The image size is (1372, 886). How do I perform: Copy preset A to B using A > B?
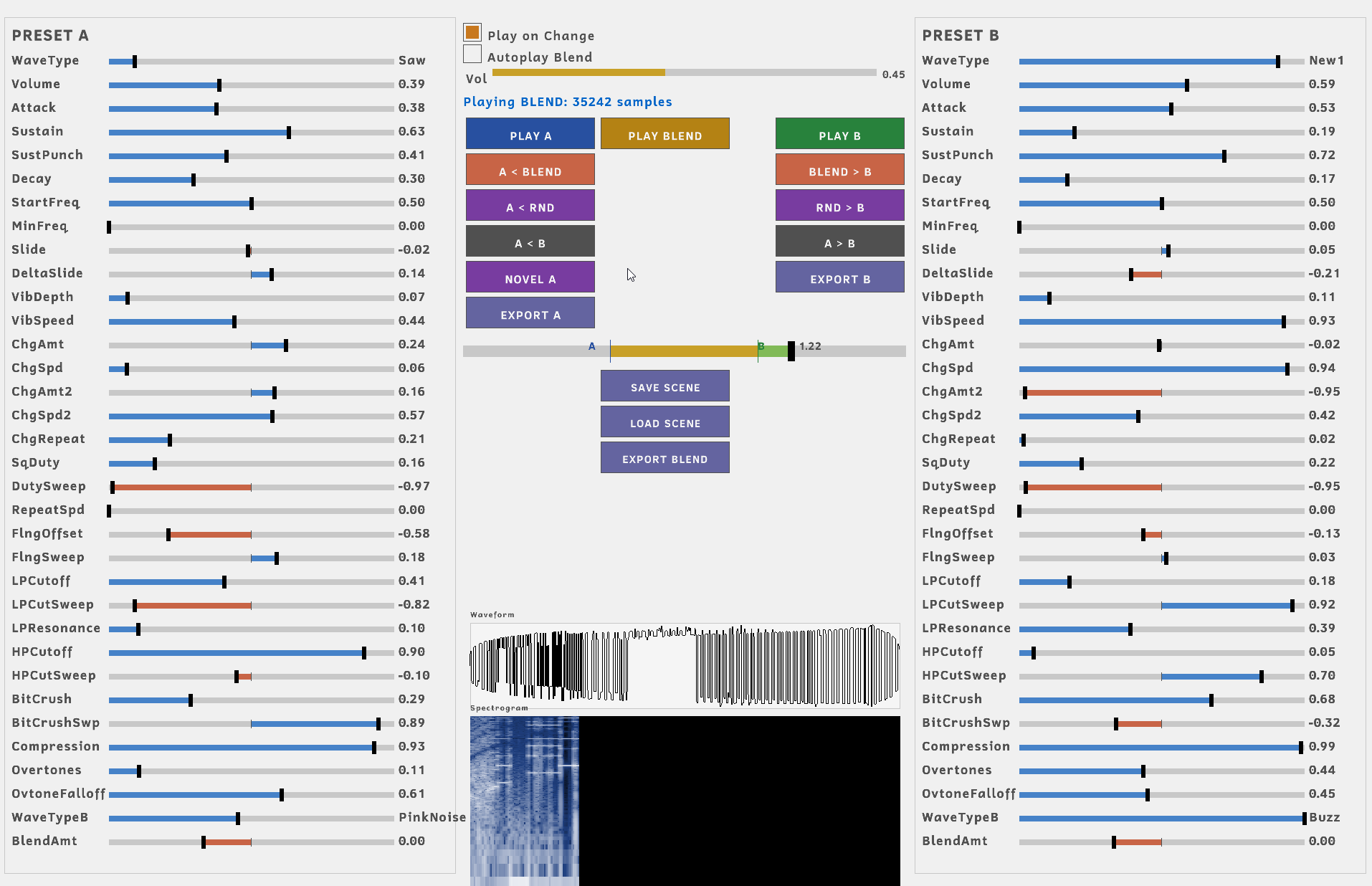tap(840, 242)
